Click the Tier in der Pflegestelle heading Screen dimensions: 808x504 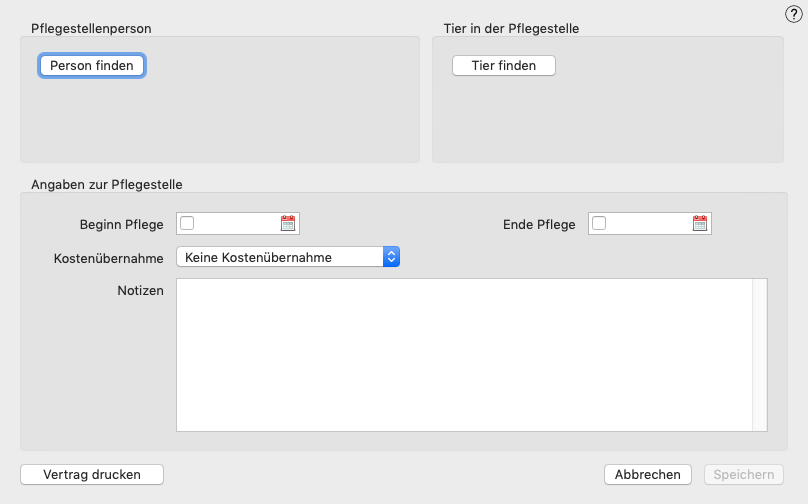point(511,28)
